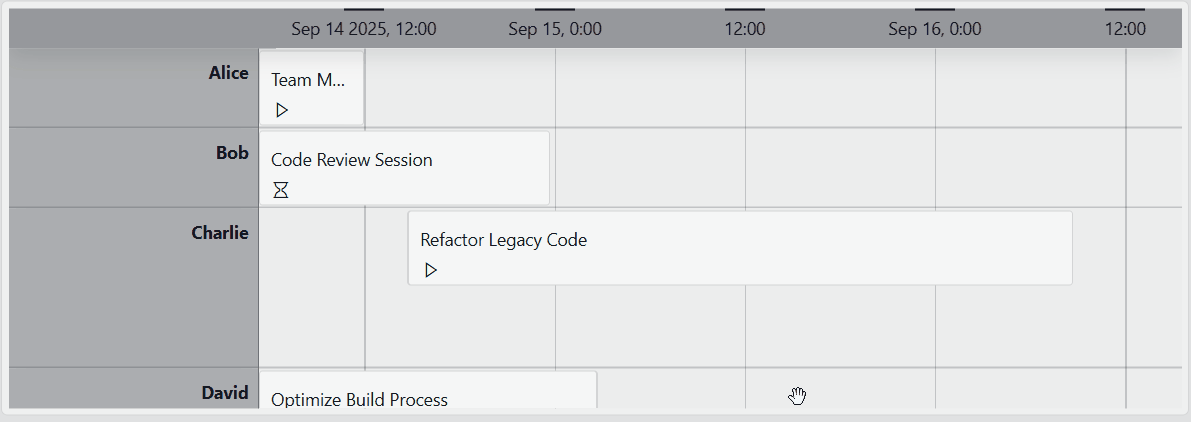This screenshot has width=1191, height=422.
Task: Select the David row label
Action: [225, 392]
